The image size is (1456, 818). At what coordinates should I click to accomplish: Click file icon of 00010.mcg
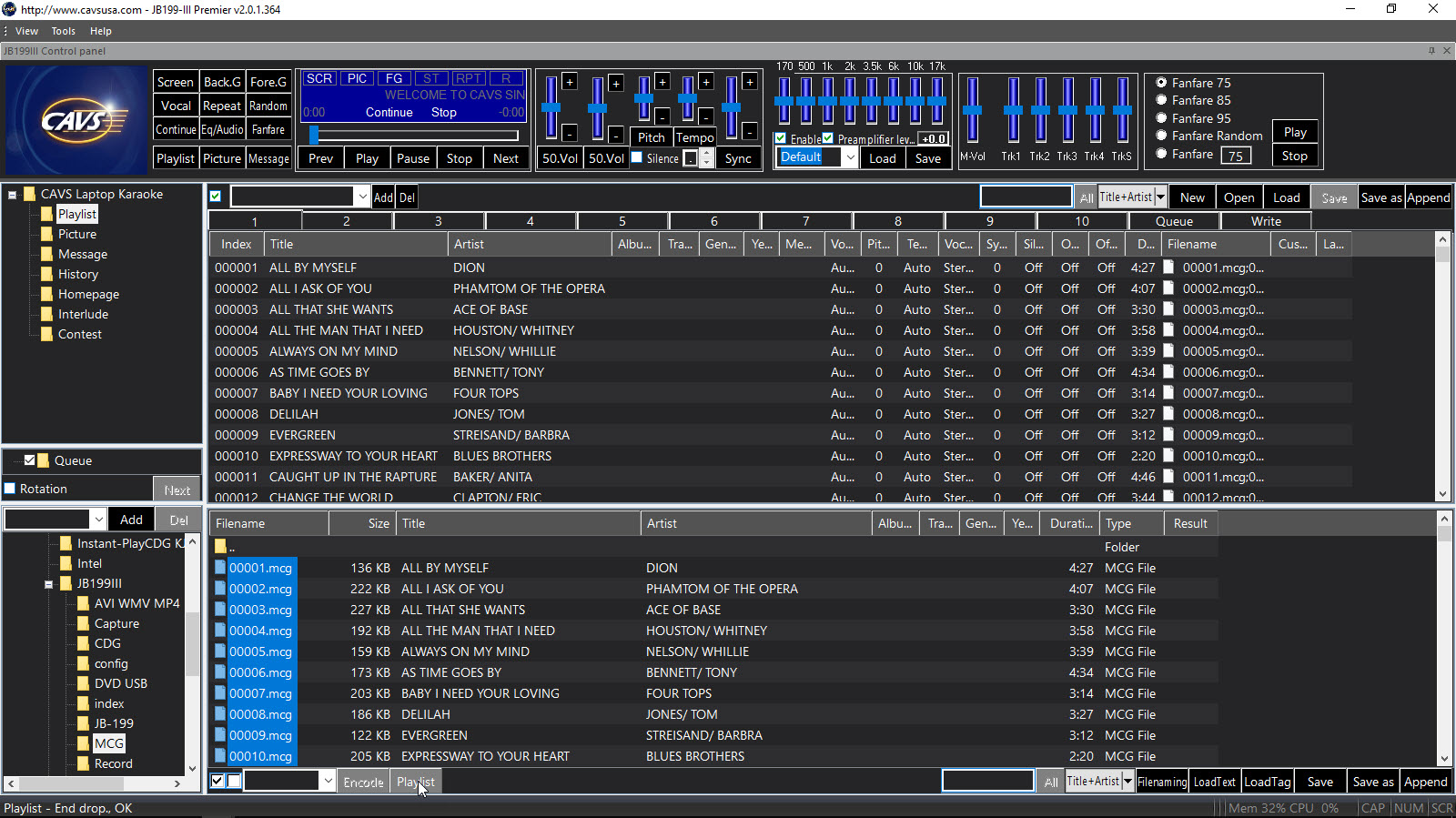[x=220, y=755]
